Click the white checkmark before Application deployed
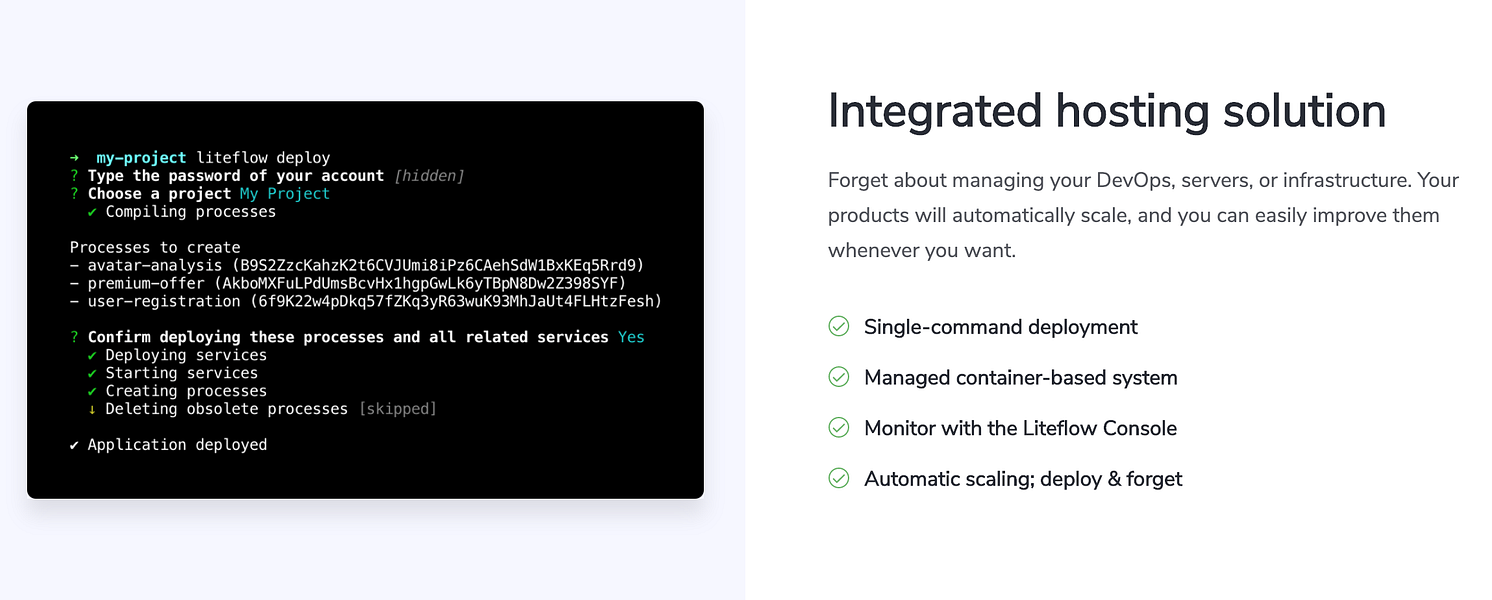Screen dimensions: 1492x600 point(74,445)
